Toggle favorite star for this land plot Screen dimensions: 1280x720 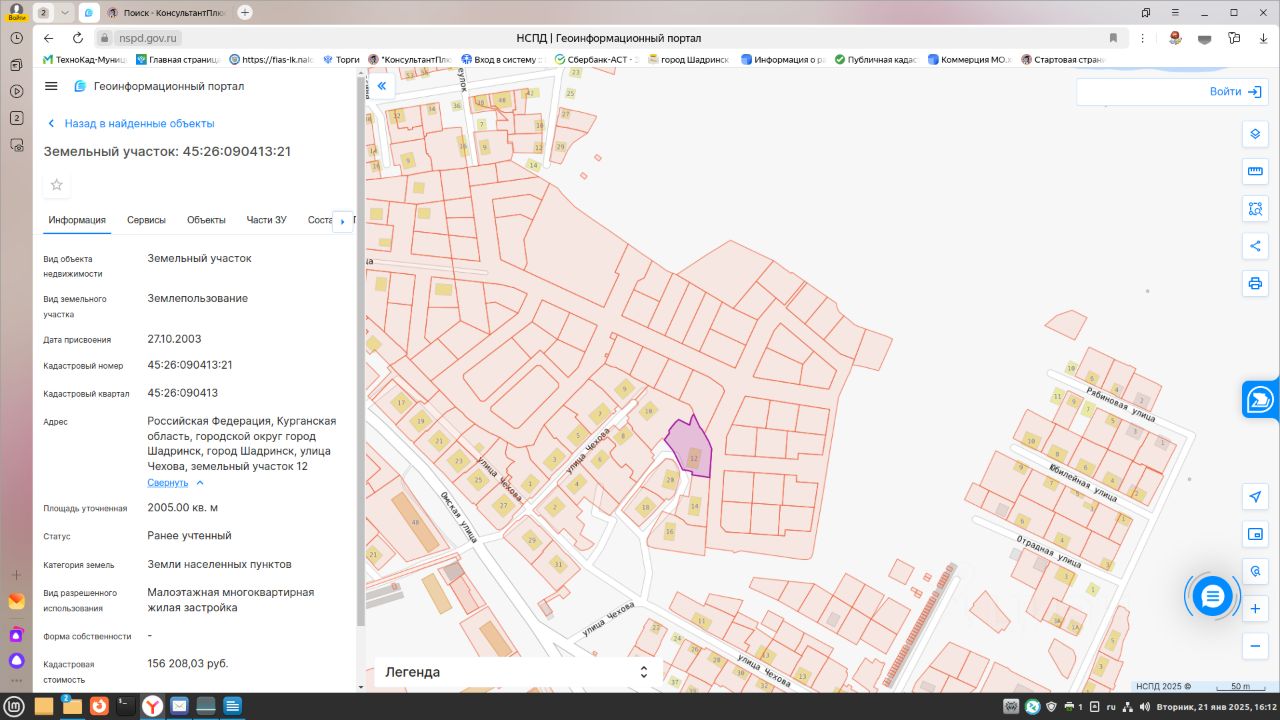tap(57, 185)
